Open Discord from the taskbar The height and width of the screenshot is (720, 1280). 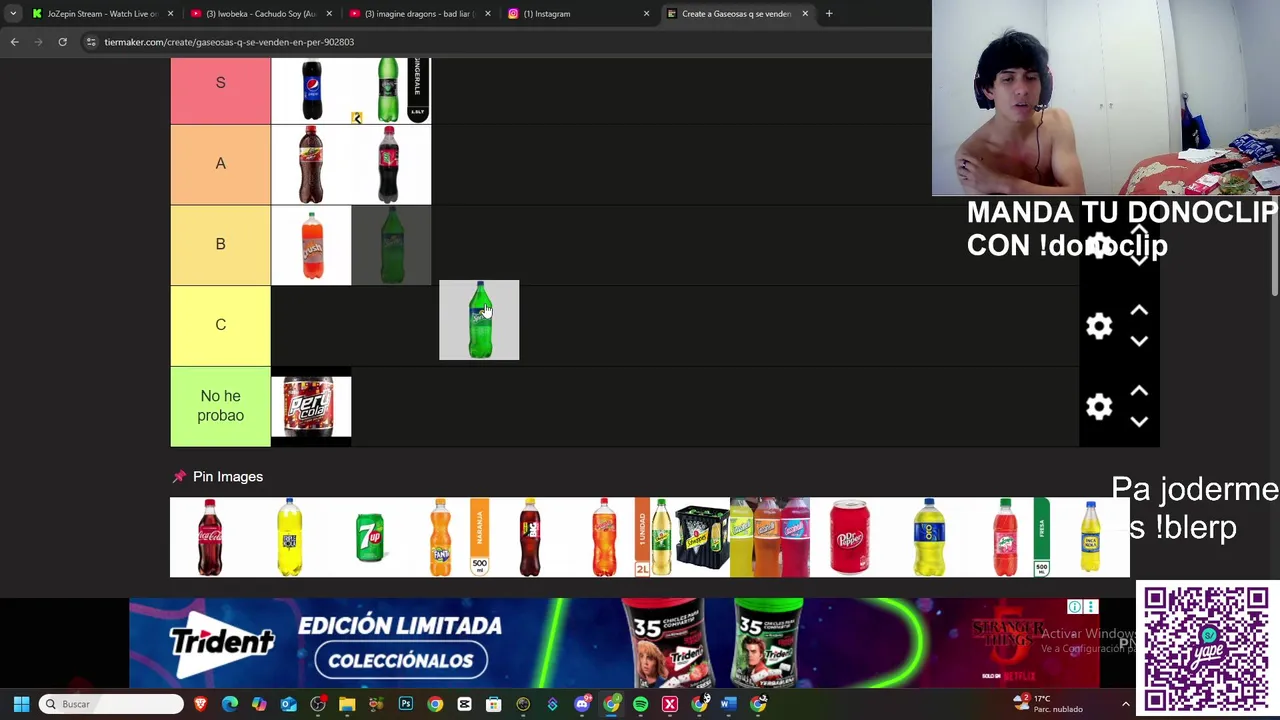582,704
